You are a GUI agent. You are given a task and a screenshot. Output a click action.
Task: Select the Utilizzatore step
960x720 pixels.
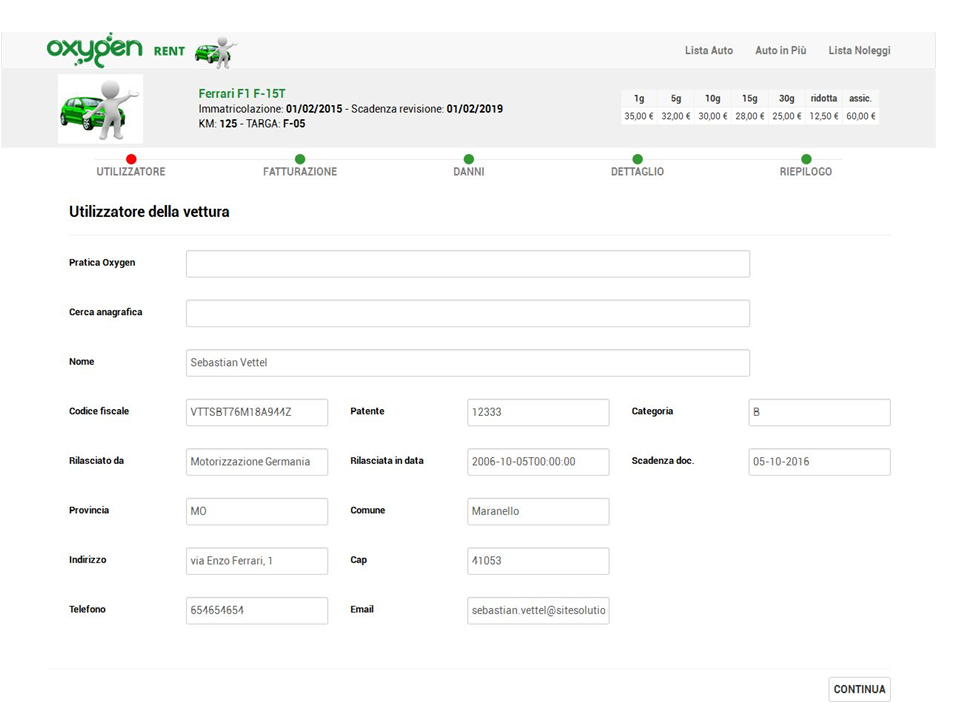click(x=130, y=171)
